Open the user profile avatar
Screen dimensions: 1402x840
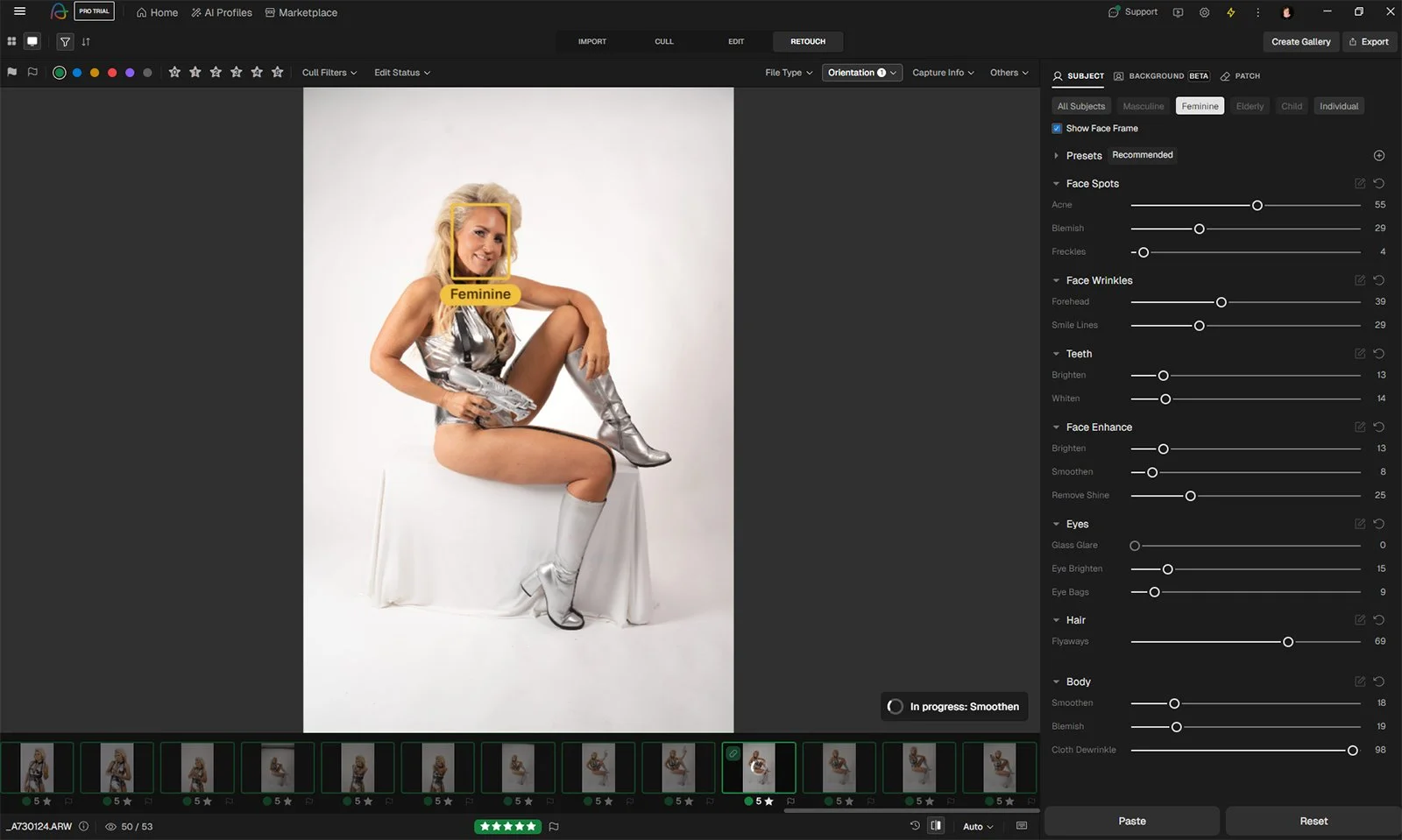[1286, 12]
